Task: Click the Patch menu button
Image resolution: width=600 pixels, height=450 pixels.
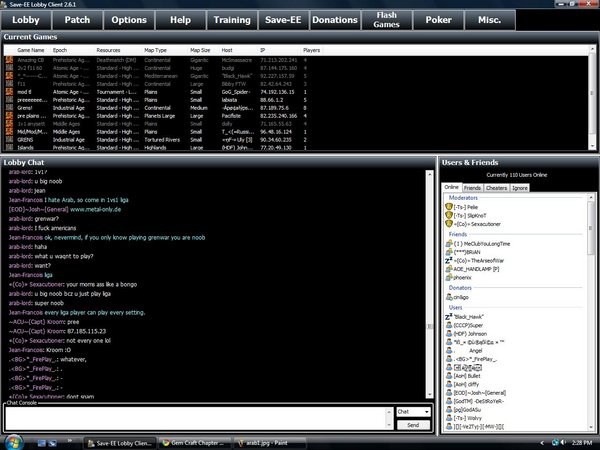Action: (76, 19)
